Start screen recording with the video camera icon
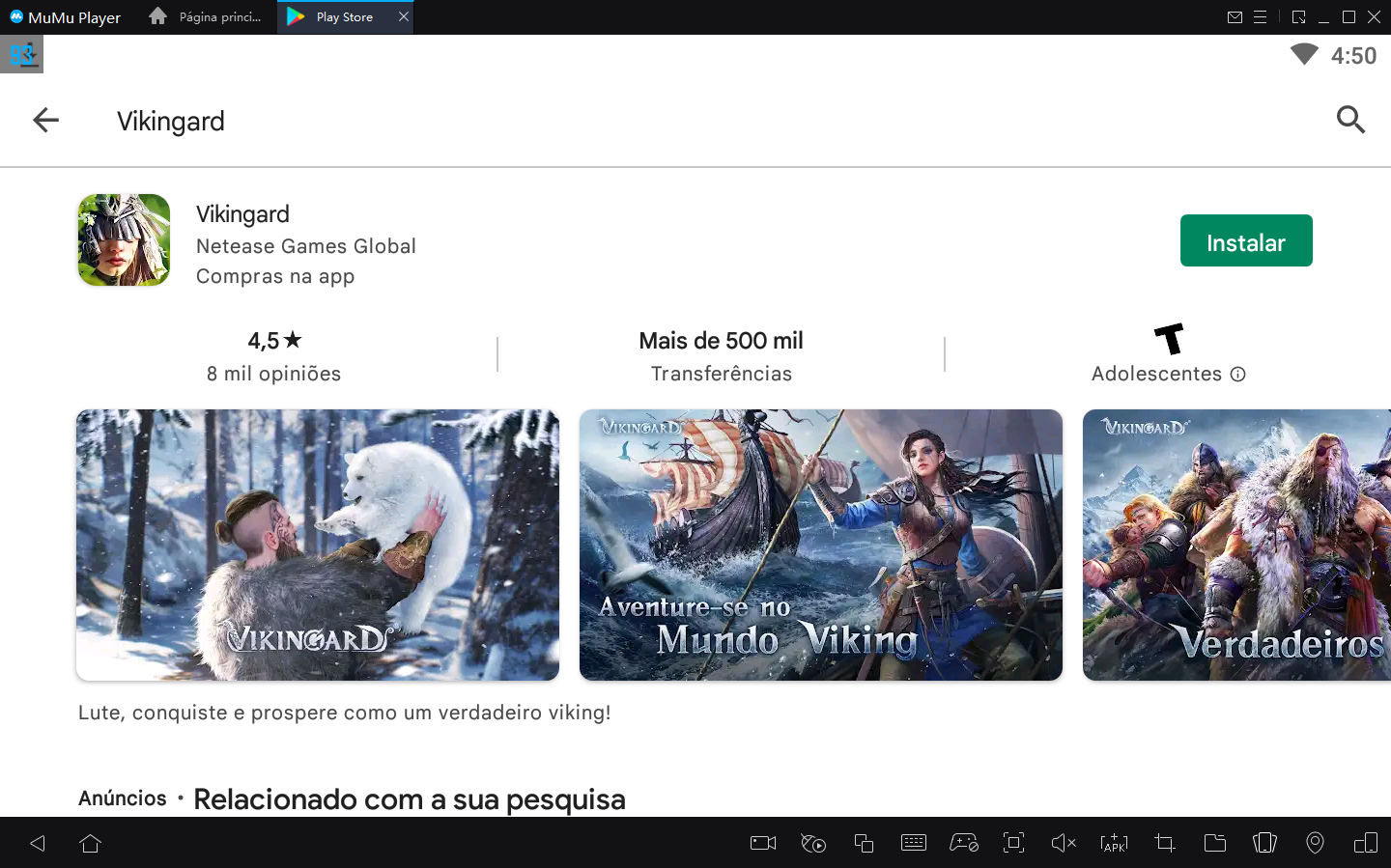This screenshot has height=868, width=1391. tap(762, 843)
